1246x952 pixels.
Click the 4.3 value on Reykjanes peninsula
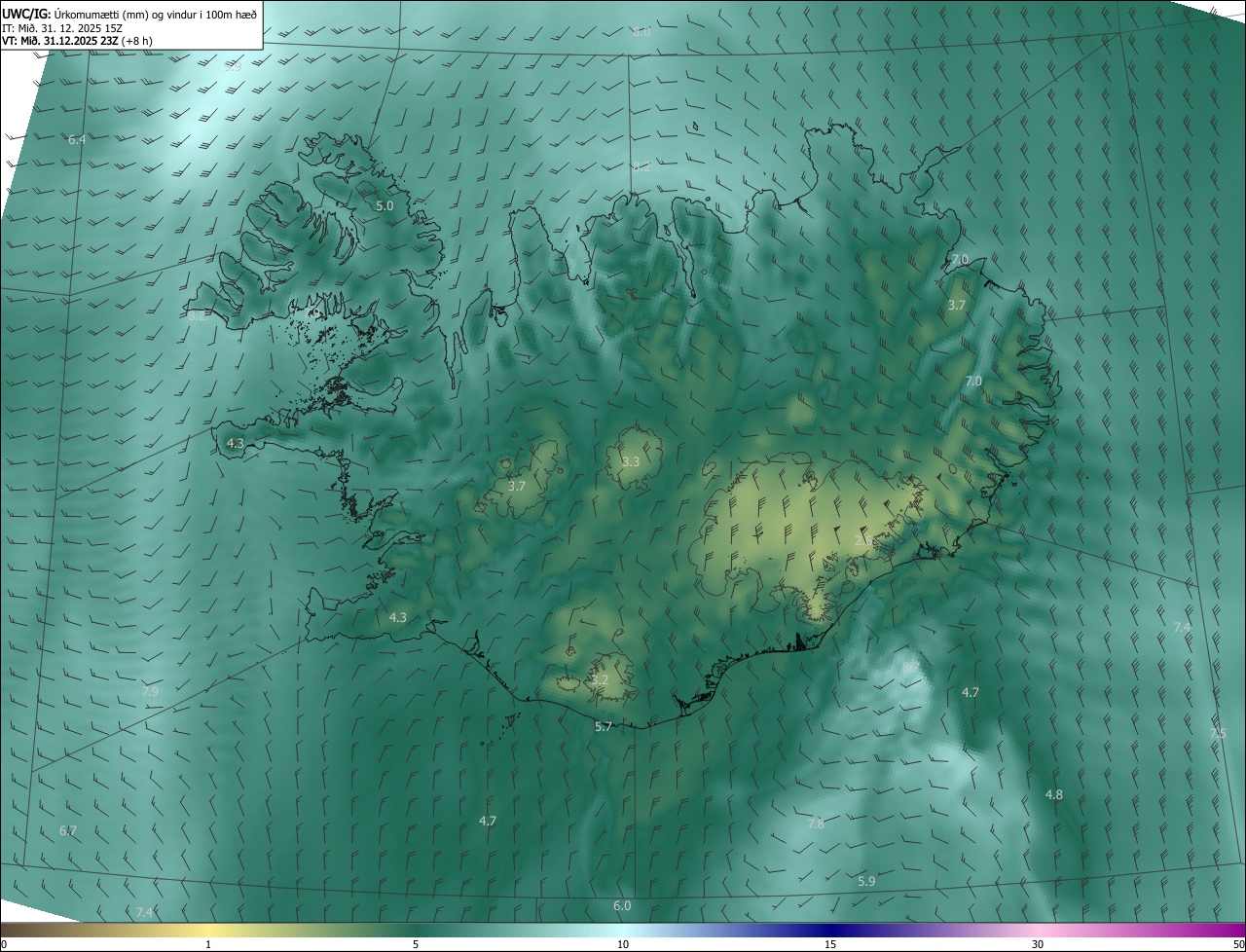[x=398, y=618]
